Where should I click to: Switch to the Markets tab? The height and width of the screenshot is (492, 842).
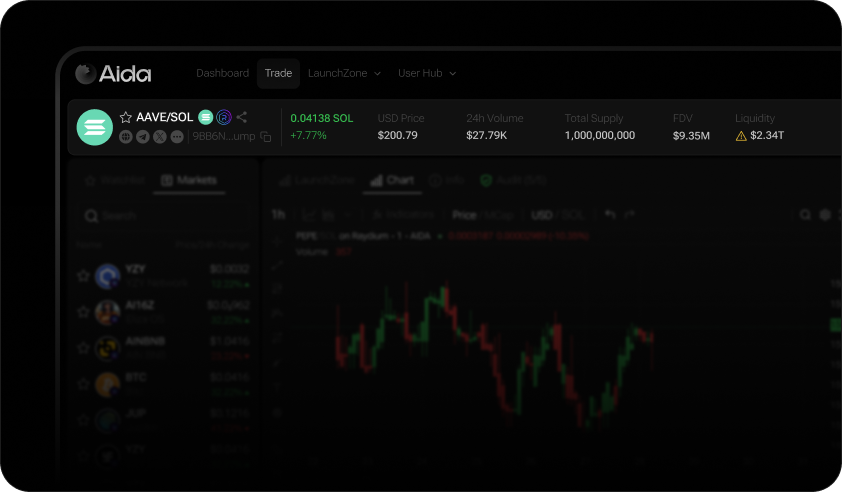click(x=189, y=180)
